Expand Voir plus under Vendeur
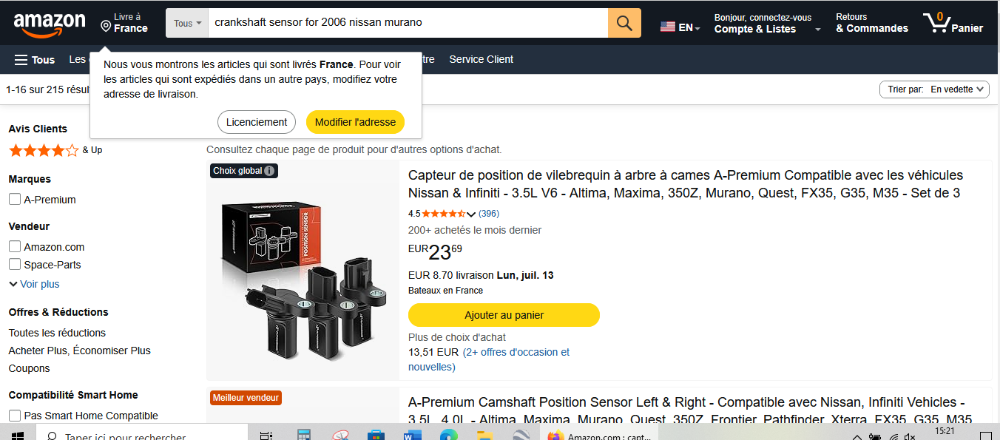Viewport: 1000px width, 440px height. coord(34,284)
